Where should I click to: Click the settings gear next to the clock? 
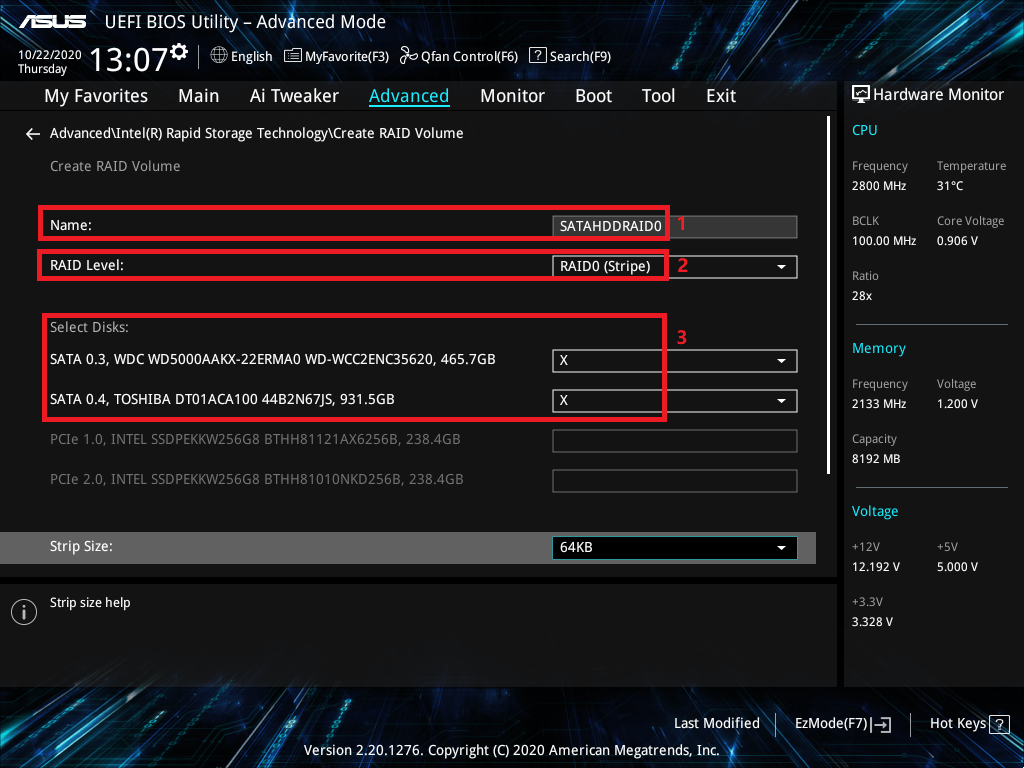click(179, 51)
